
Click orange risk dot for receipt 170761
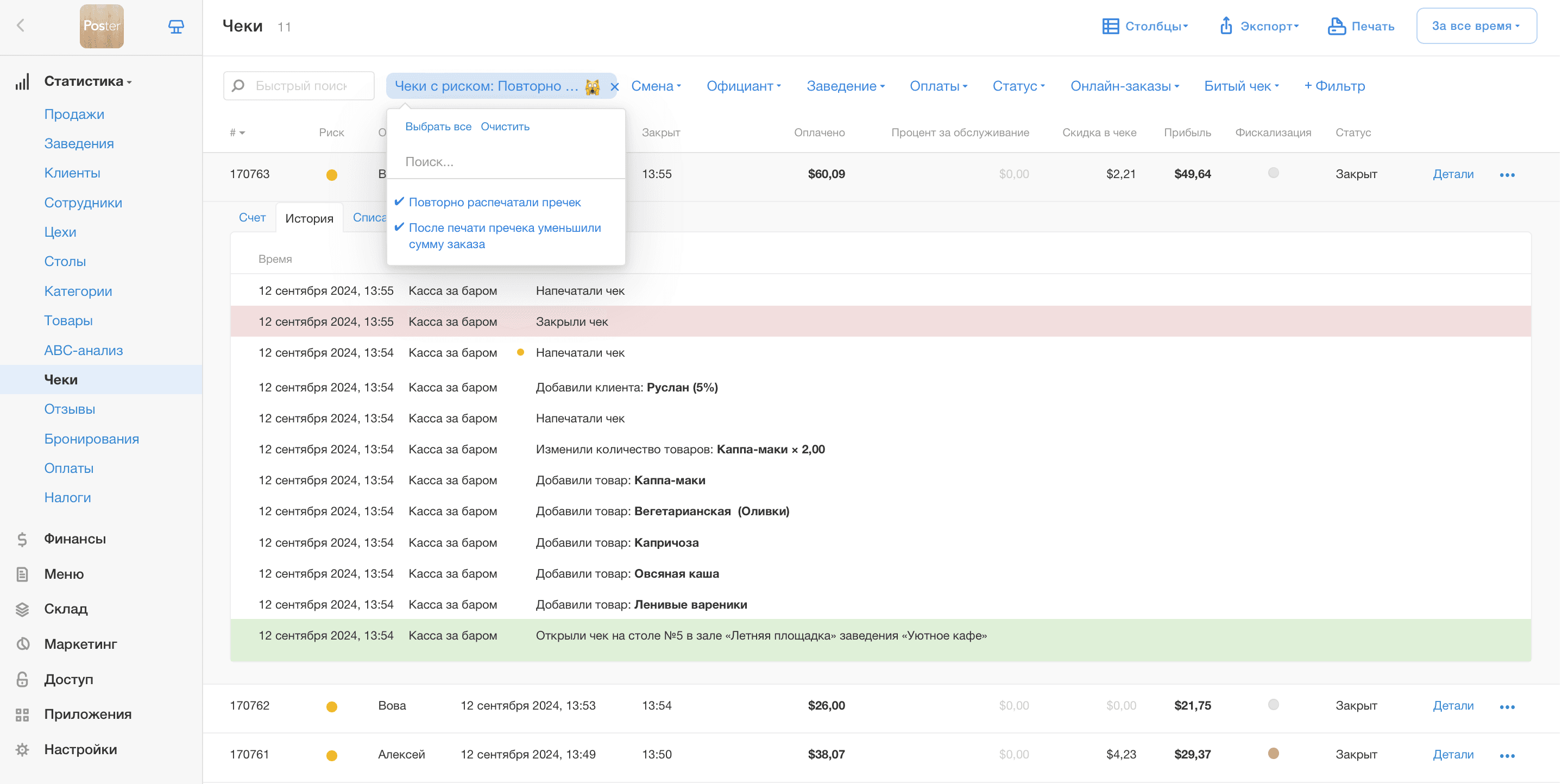(x=332, y=755)
